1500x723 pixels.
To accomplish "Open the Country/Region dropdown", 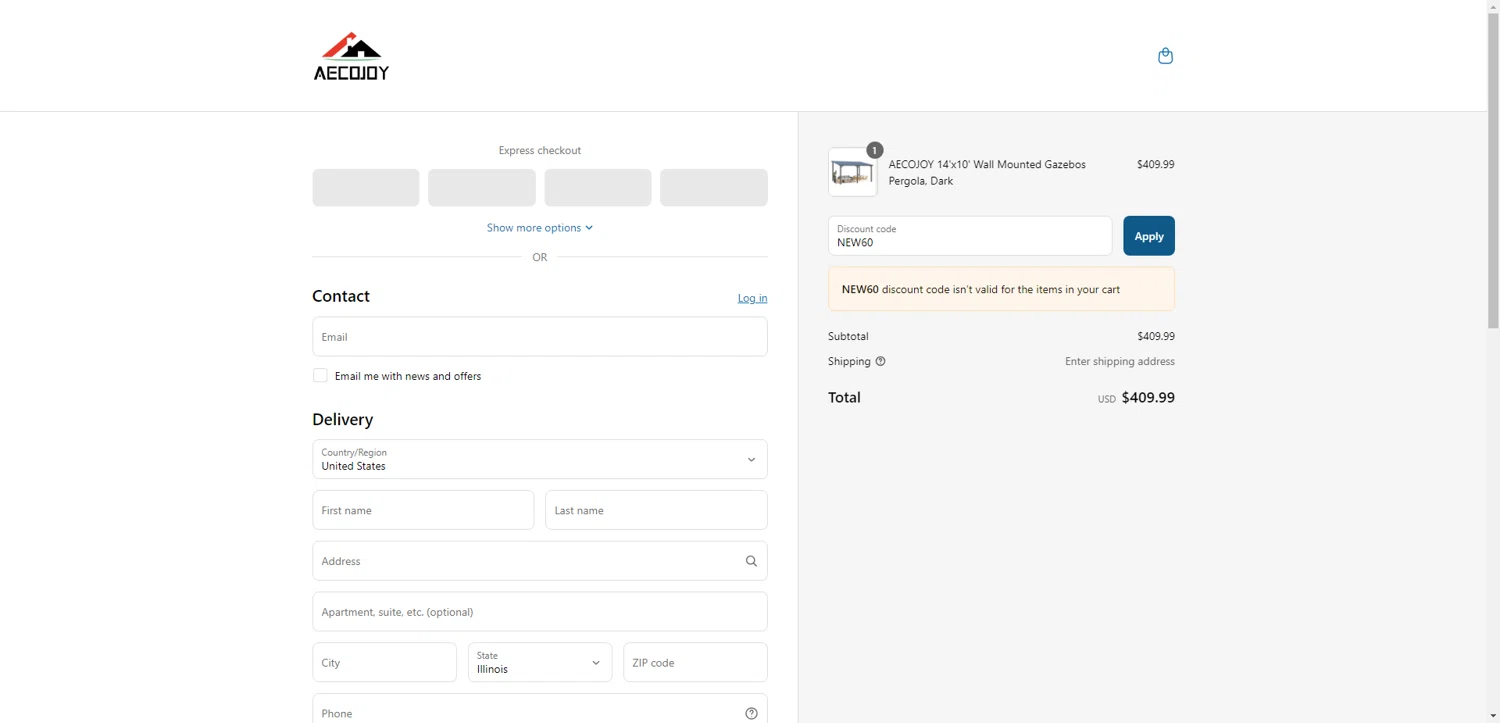I will click(539, 459).
